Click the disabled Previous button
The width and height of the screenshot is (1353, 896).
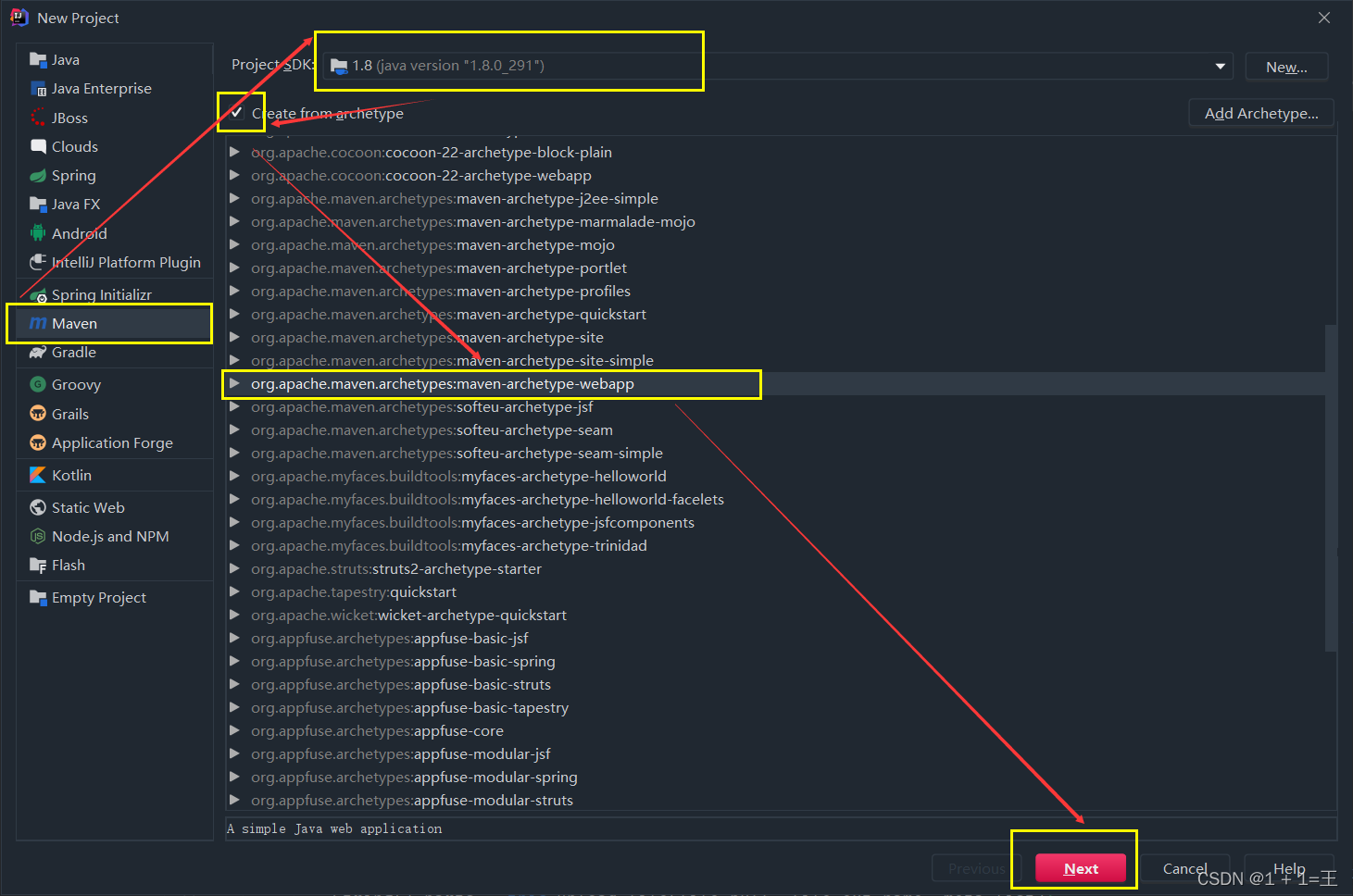(x=976, y=868)
